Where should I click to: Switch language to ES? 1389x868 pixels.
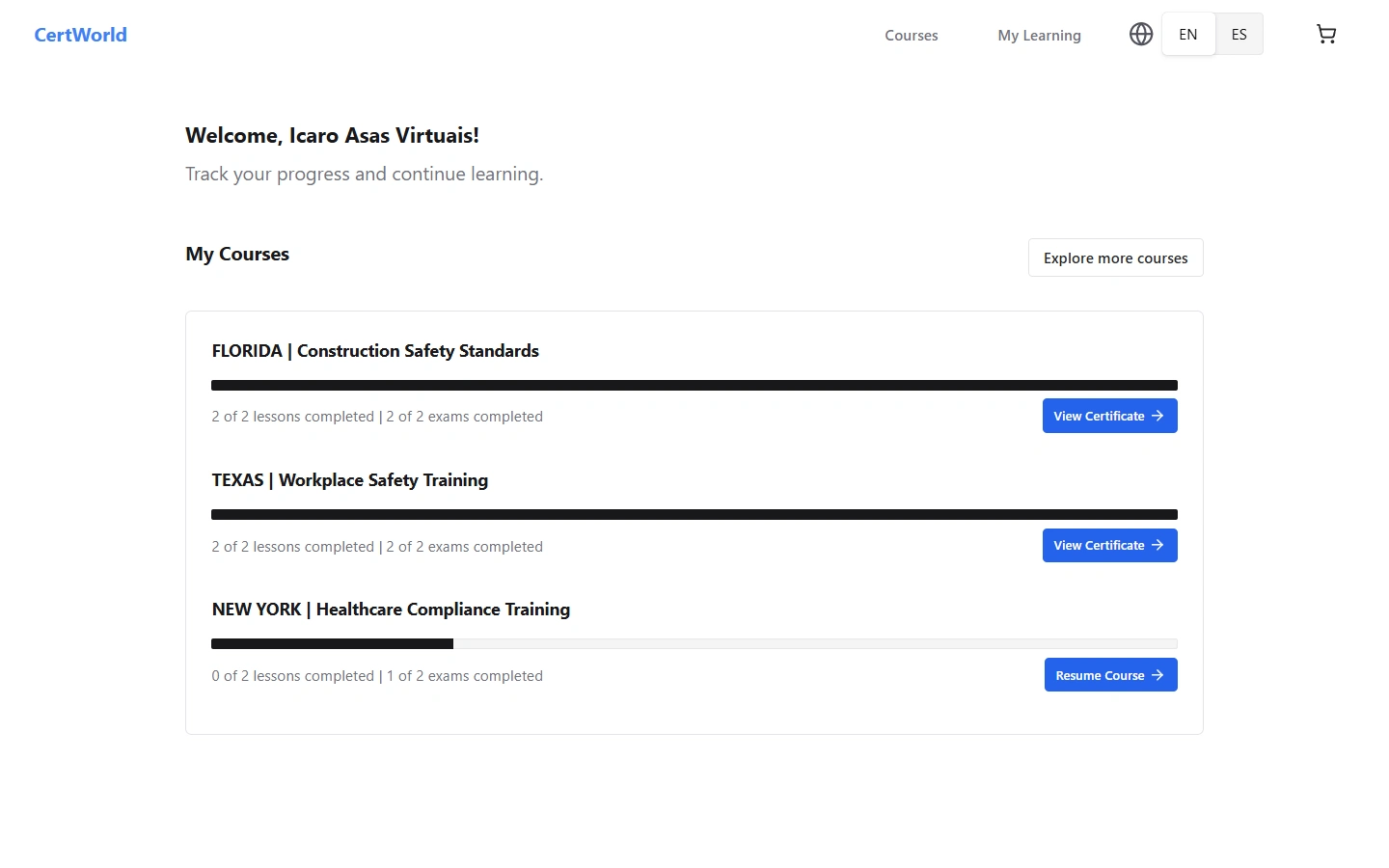point(1239,35)
